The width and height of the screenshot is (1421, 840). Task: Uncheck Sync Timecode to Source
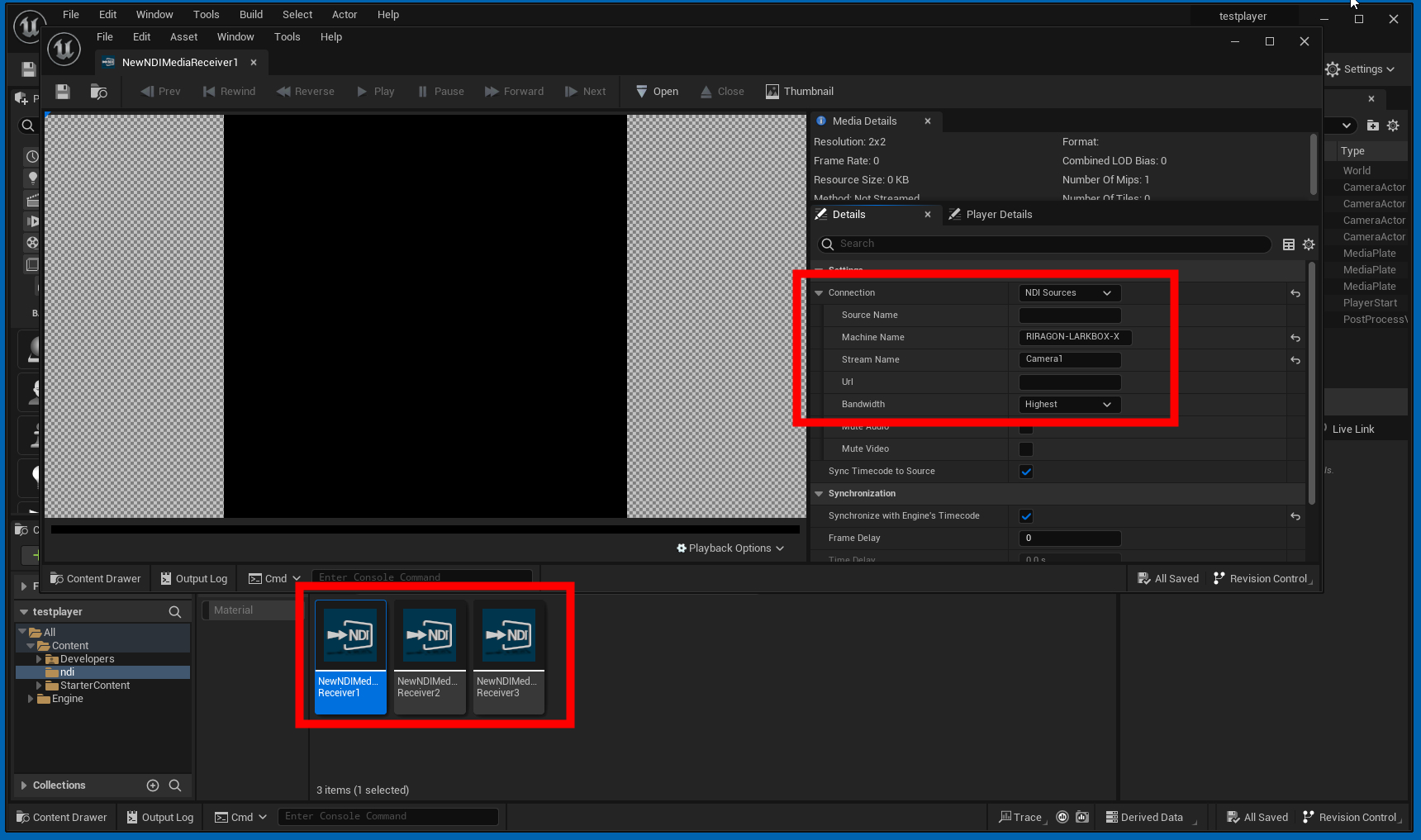(x=1026, y=472)
